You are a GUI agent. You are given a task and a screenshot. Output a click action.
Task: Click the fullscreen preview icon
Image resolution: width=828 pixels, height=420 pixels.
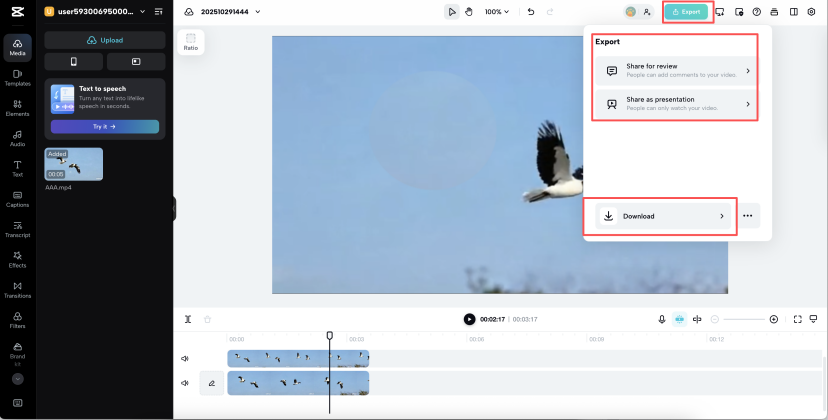pyautogui.click(x=797, y=319)
